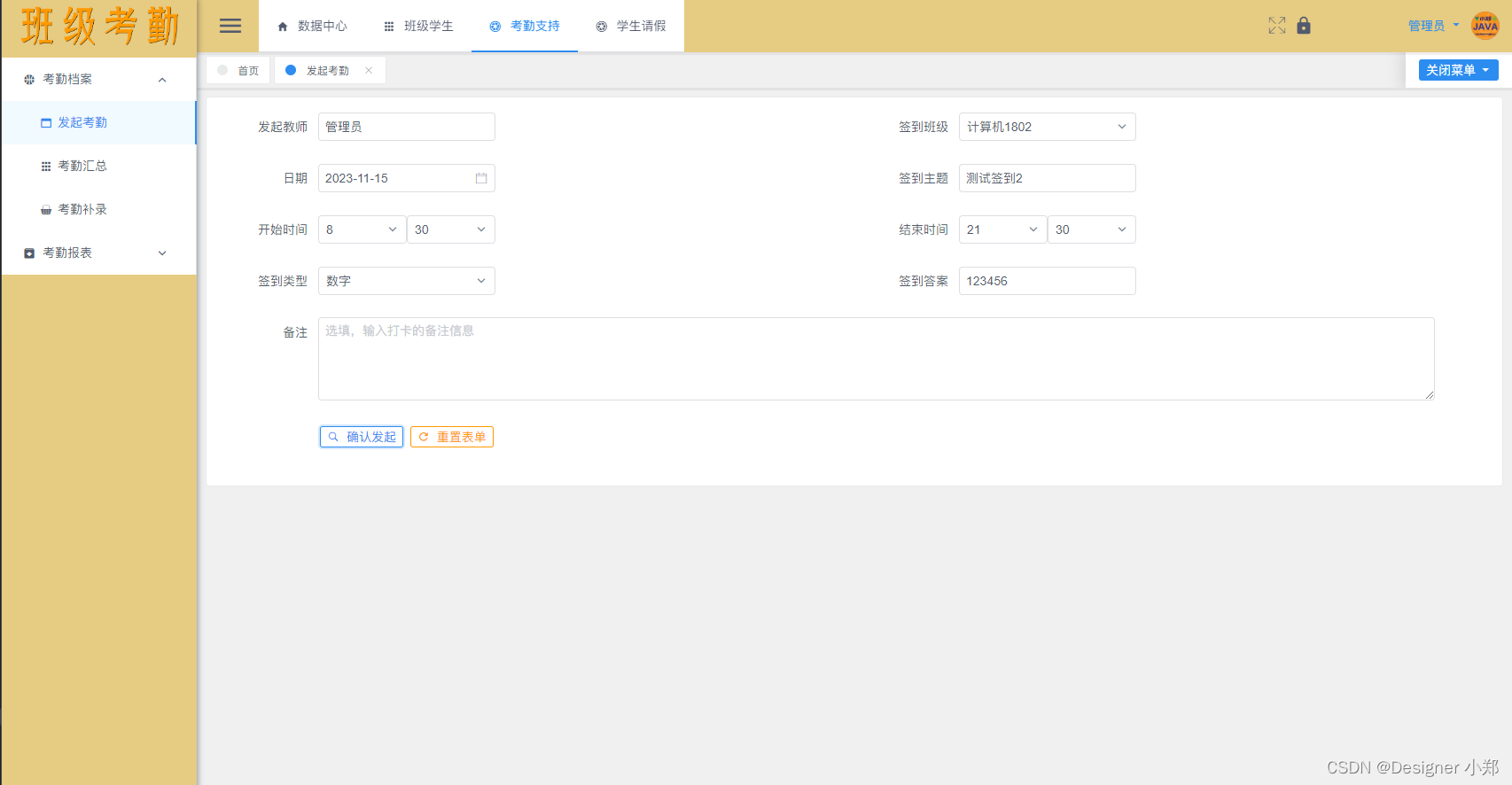Toggle the hamburger sidebar collapse icon

point(230,26)
